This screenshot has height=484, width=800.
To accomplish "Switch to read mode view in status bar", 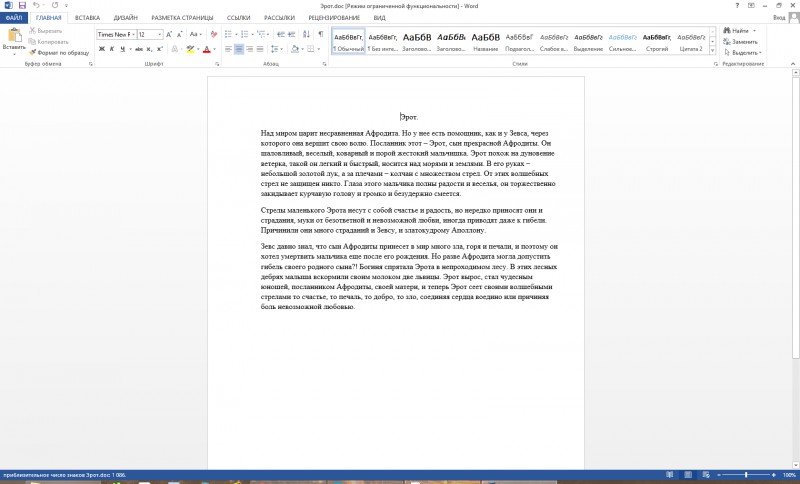I will coord(670,475).
